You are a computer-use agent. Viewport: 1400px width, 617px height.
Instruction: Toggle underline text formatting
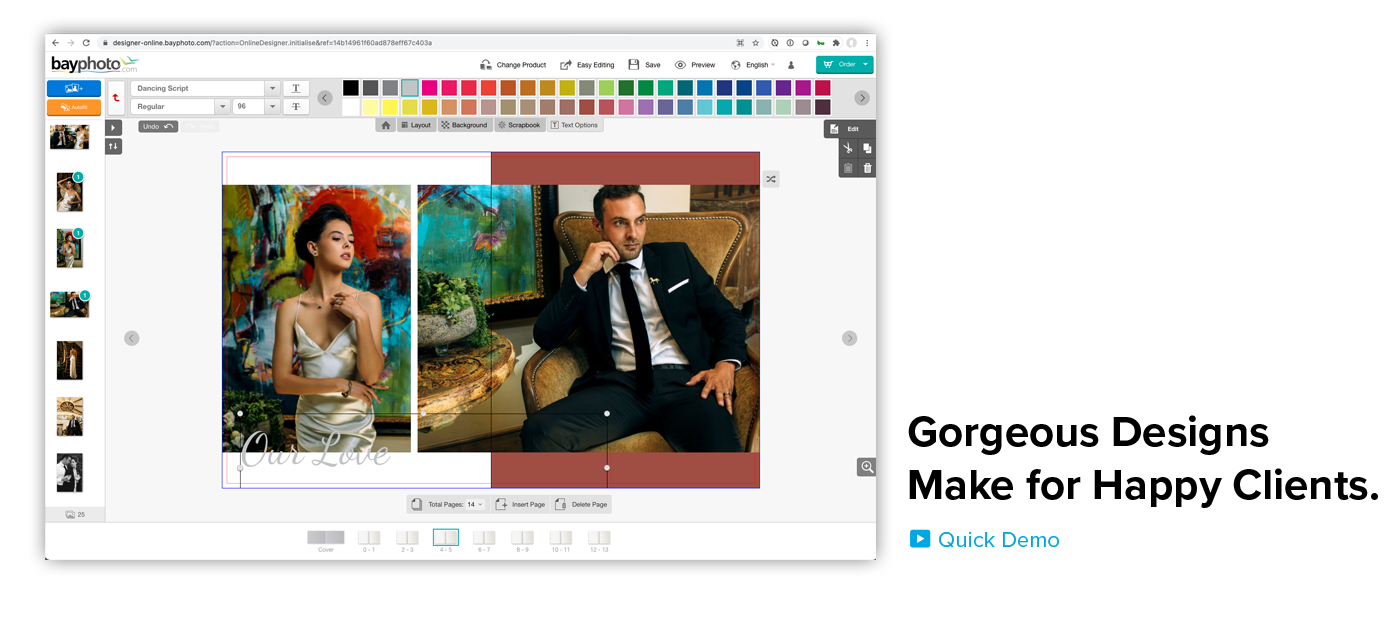coord(296,88)
